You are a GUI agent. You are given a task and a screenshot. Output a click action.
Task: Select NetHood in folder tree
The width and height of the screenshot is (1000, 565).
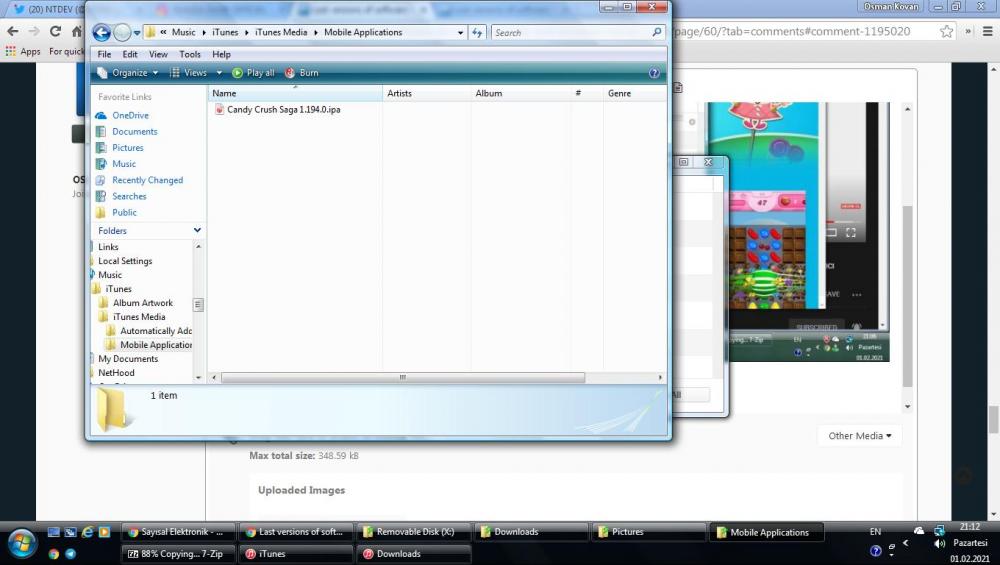(x=116, y=373)
